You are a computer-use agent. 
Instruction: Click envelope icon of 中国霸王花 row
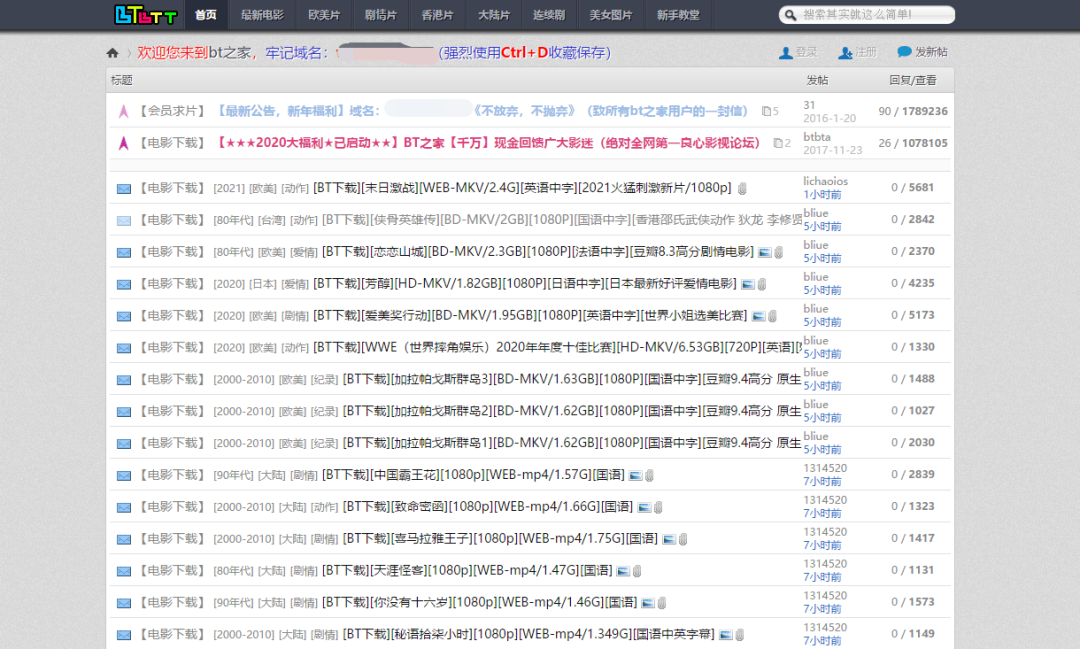point(124,475)
